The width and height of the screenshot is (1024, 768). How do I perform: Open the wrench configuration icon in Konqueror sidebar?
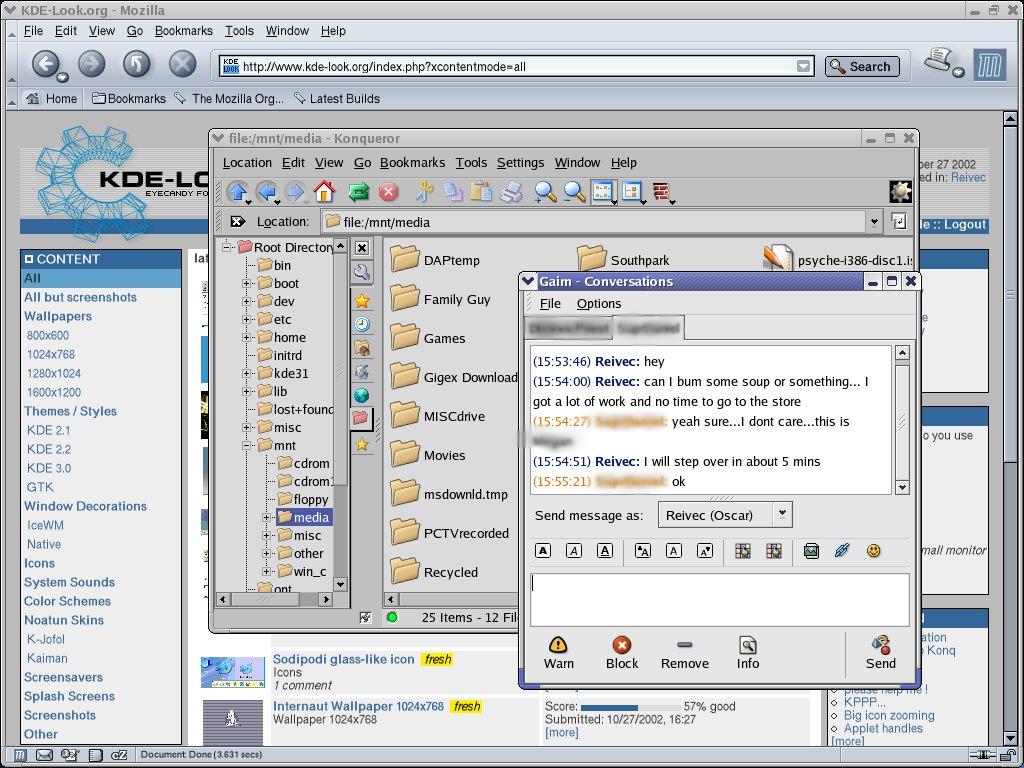pos(362,272)
